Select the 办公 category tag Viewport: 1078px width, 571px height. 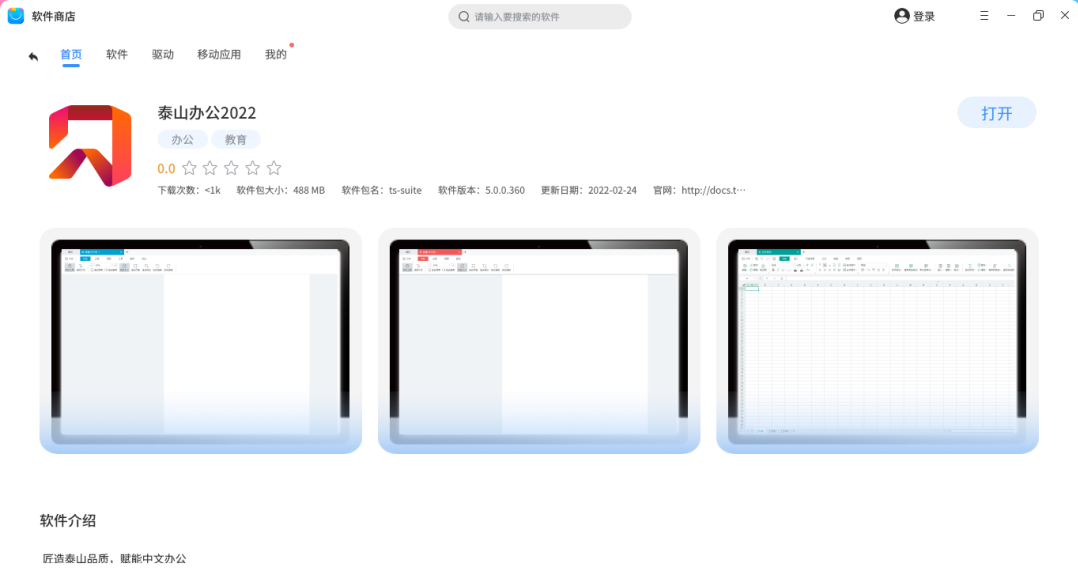[x=182, y=139]
